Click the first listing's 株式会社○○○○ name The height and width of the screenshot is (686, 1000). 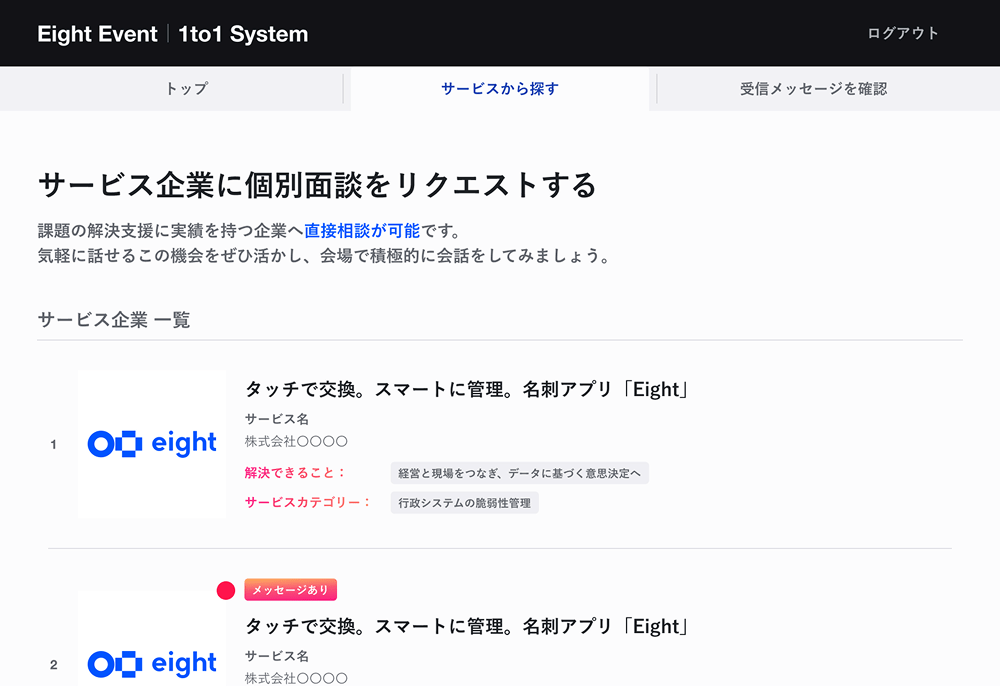(296, 441)
